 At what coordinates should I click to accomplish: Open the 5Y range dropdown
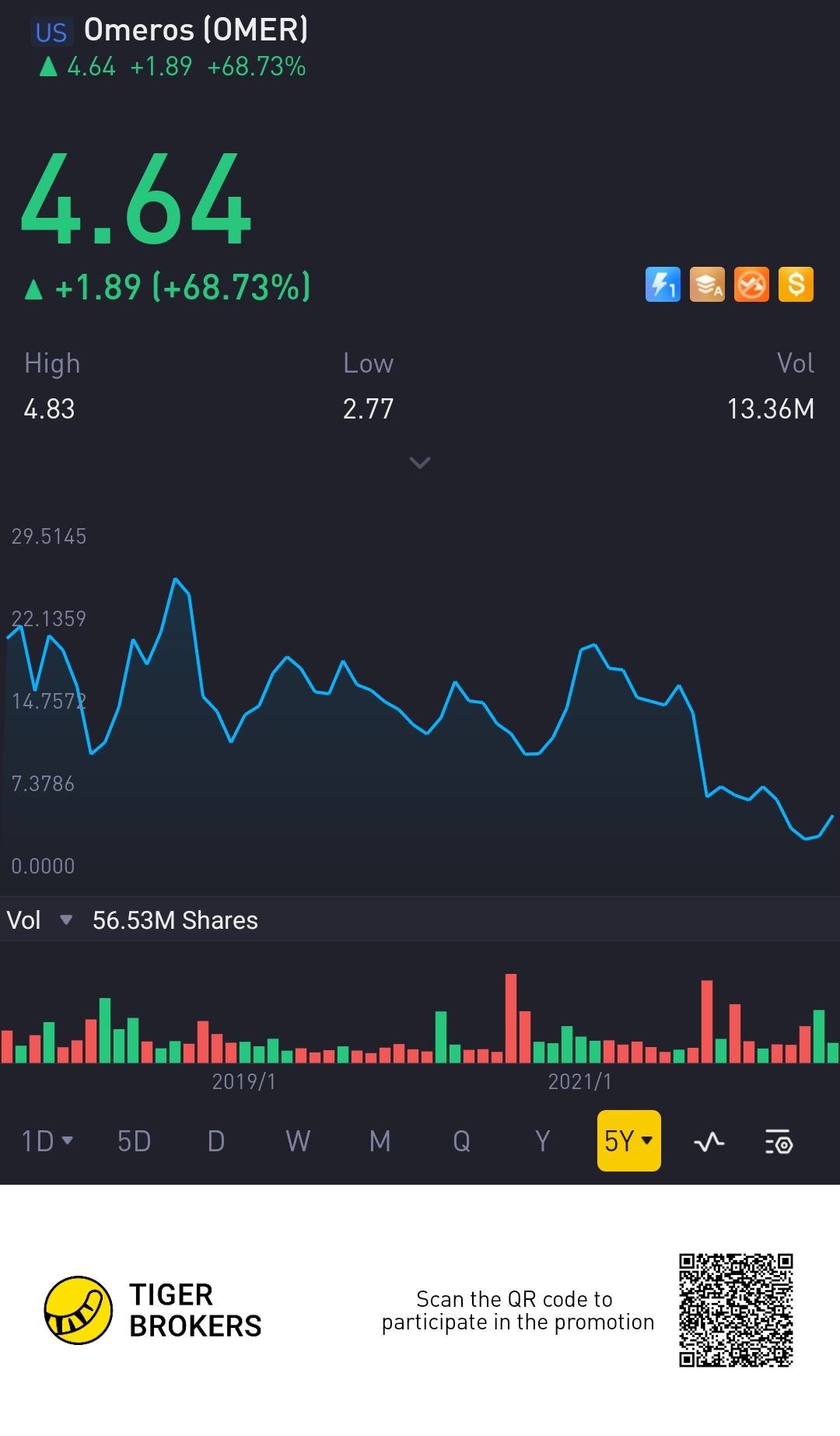(x=628, y=1141)
